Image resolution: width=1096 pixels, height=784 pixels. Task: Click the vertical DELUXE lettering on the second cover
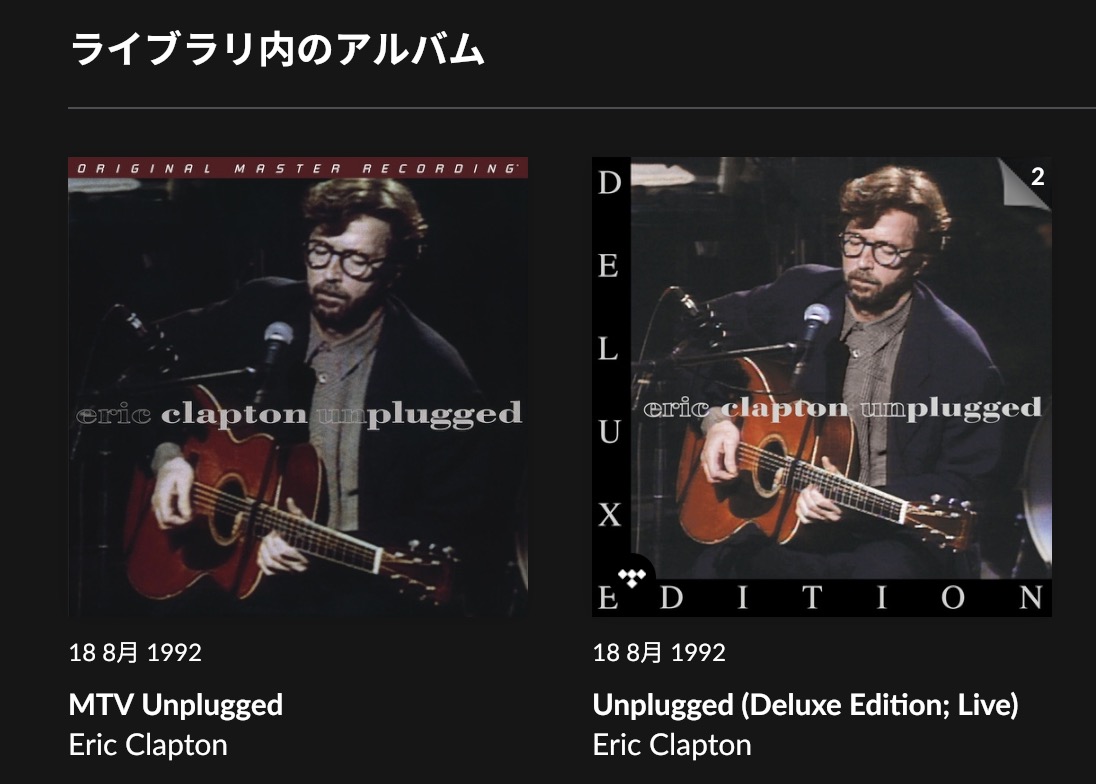coord(610,349)
